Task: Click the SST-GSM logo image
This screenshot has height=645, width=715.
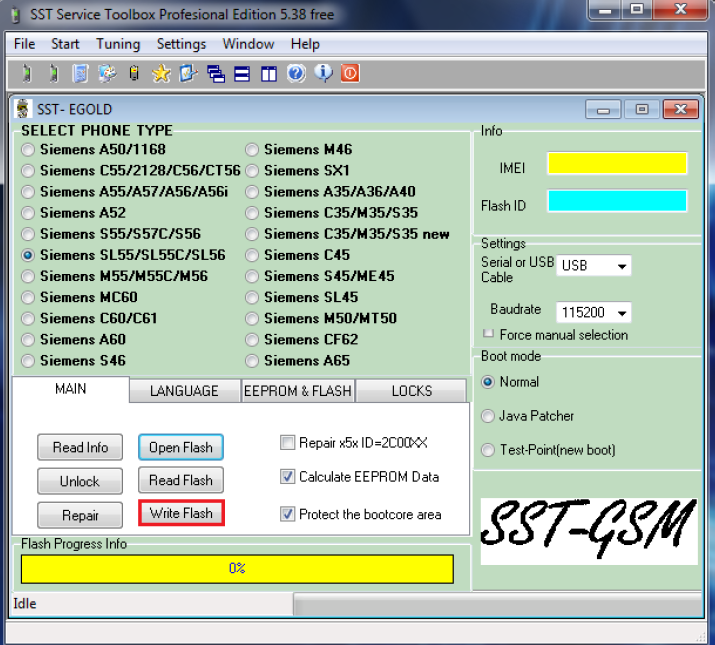Action: pyautogui.click(x=589, y=531)
